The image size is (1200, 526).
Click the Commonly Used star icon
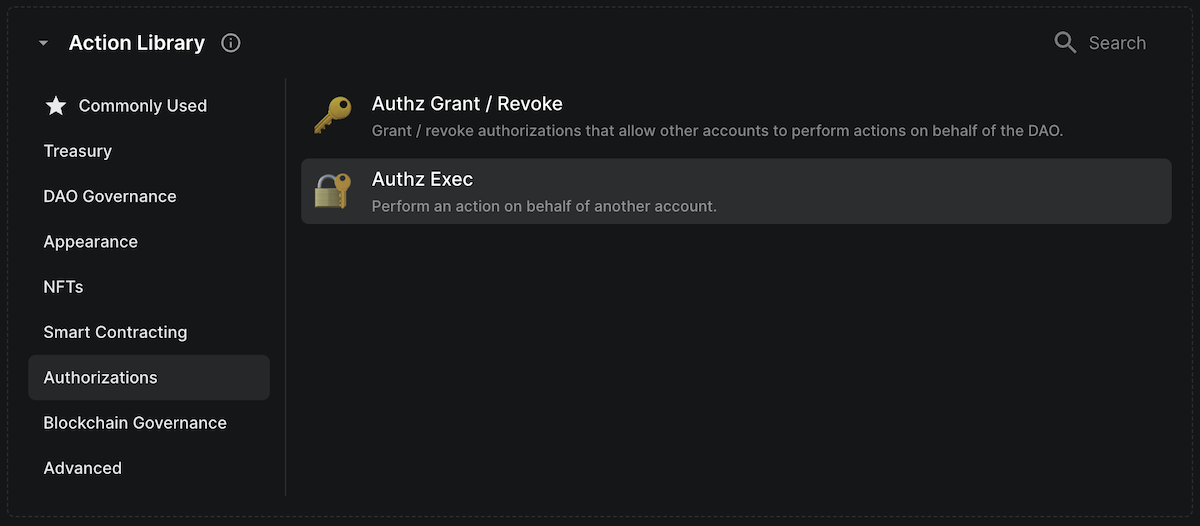[x=56, y=106]
